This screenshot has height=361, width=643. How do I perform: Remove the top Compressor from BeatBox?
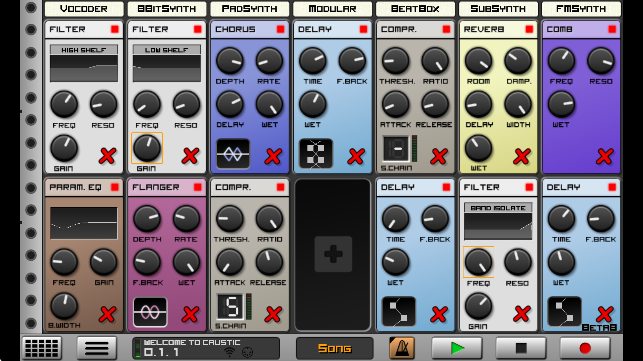click(x=439, y=156)
